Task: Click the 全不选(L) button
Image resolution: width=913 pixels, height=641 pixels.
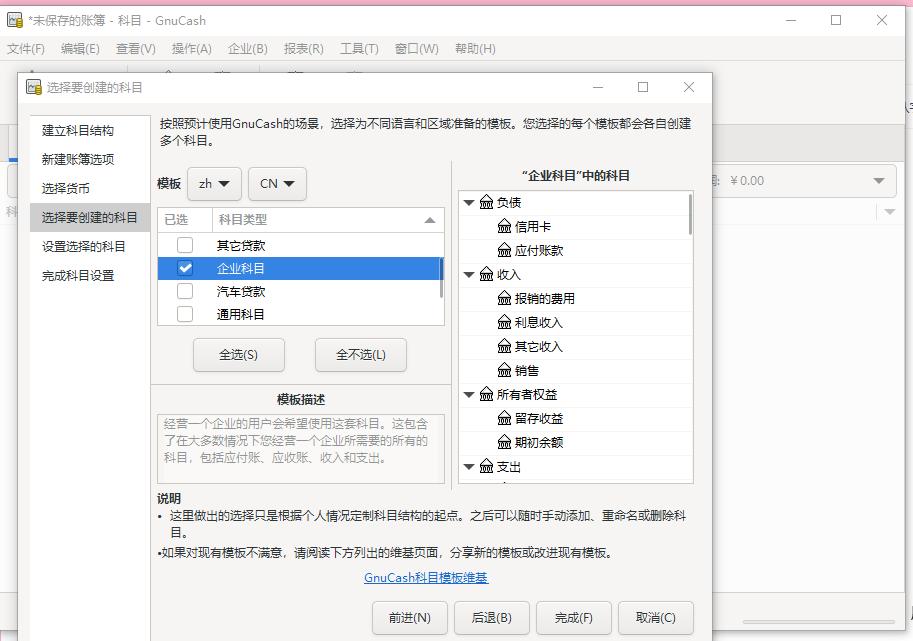Action: click(360, 355)
